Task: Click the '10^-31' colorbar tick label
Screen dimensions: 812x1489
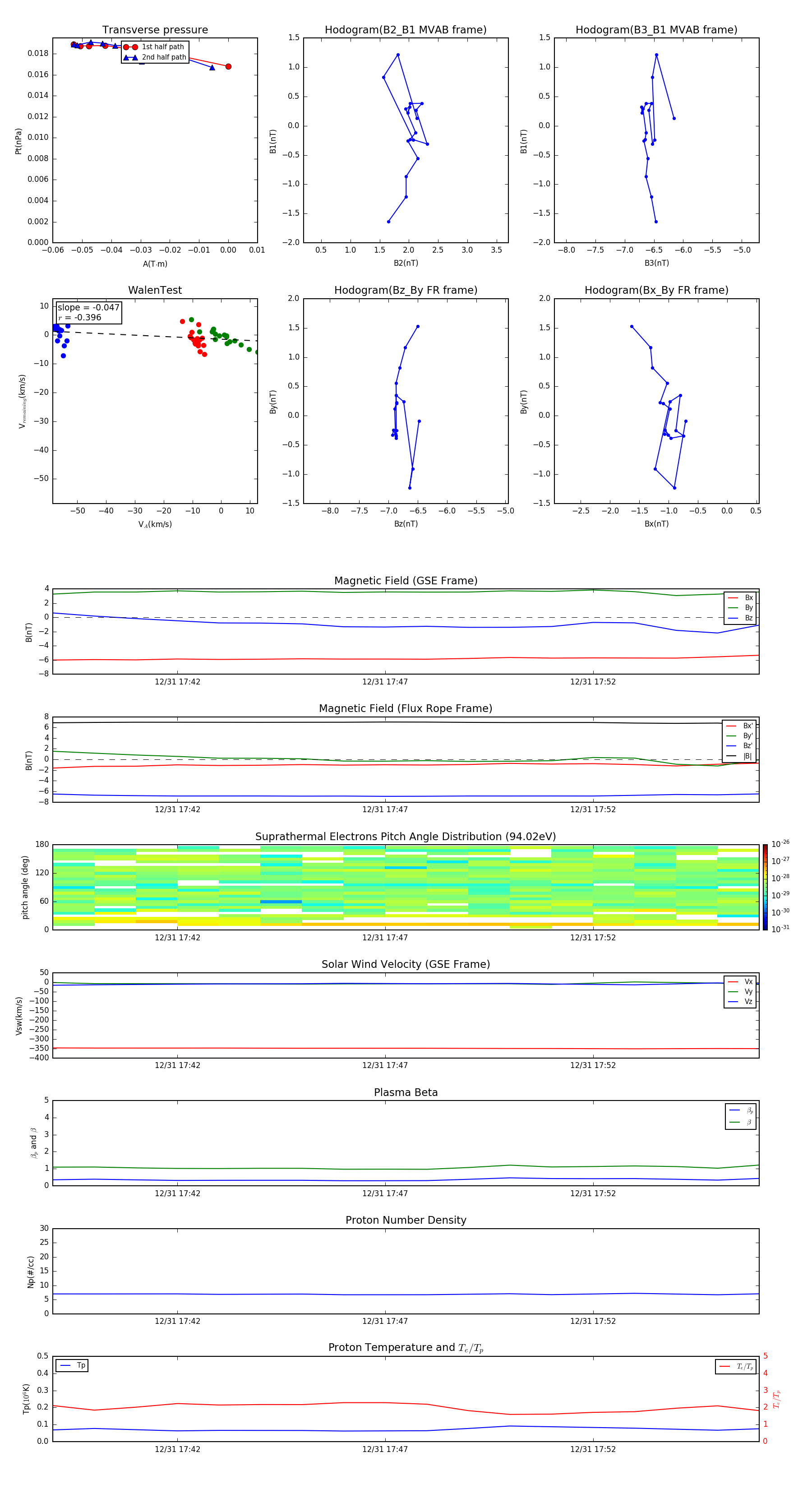Action: point(780,929)
